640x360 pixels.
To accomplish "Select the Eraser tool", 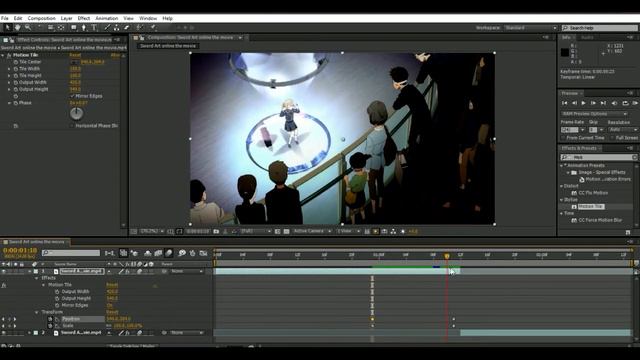I will (x=127, y=28).
